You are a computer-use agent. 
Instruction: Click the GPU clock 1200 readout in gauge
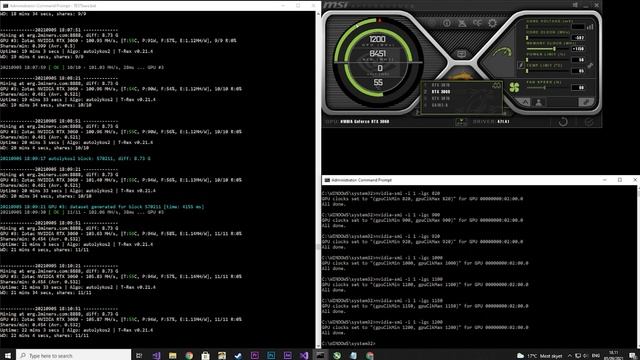[377, 39]
